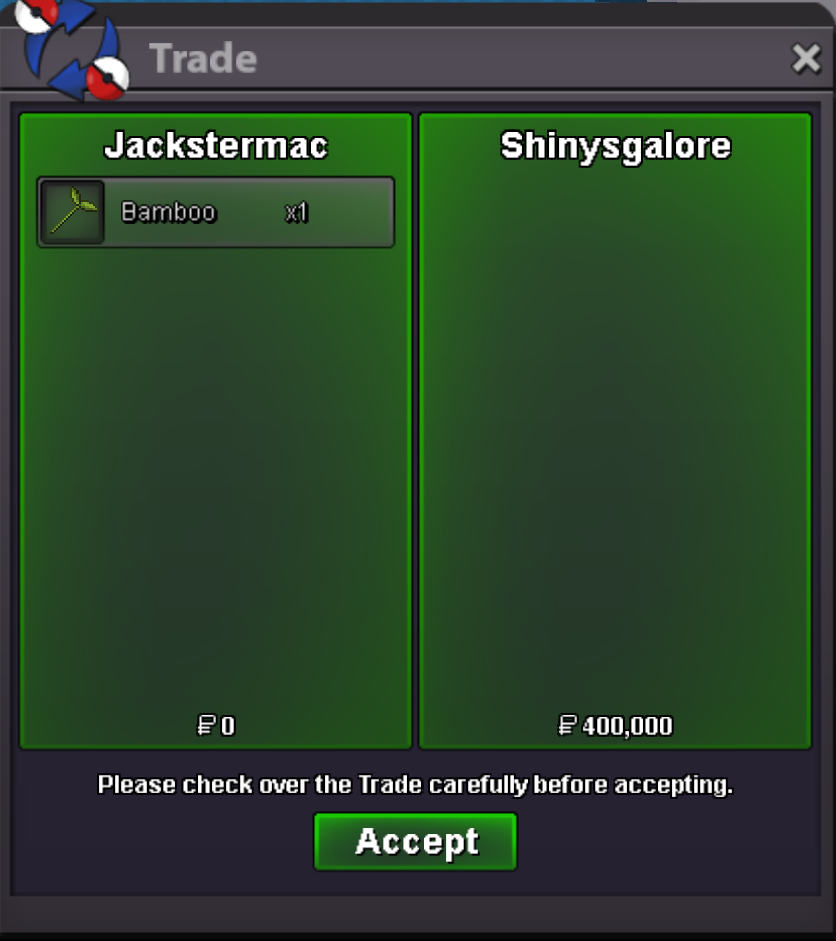Click the Bamboo item name label
Screen dimensions: 836x941
pos(168,212)
